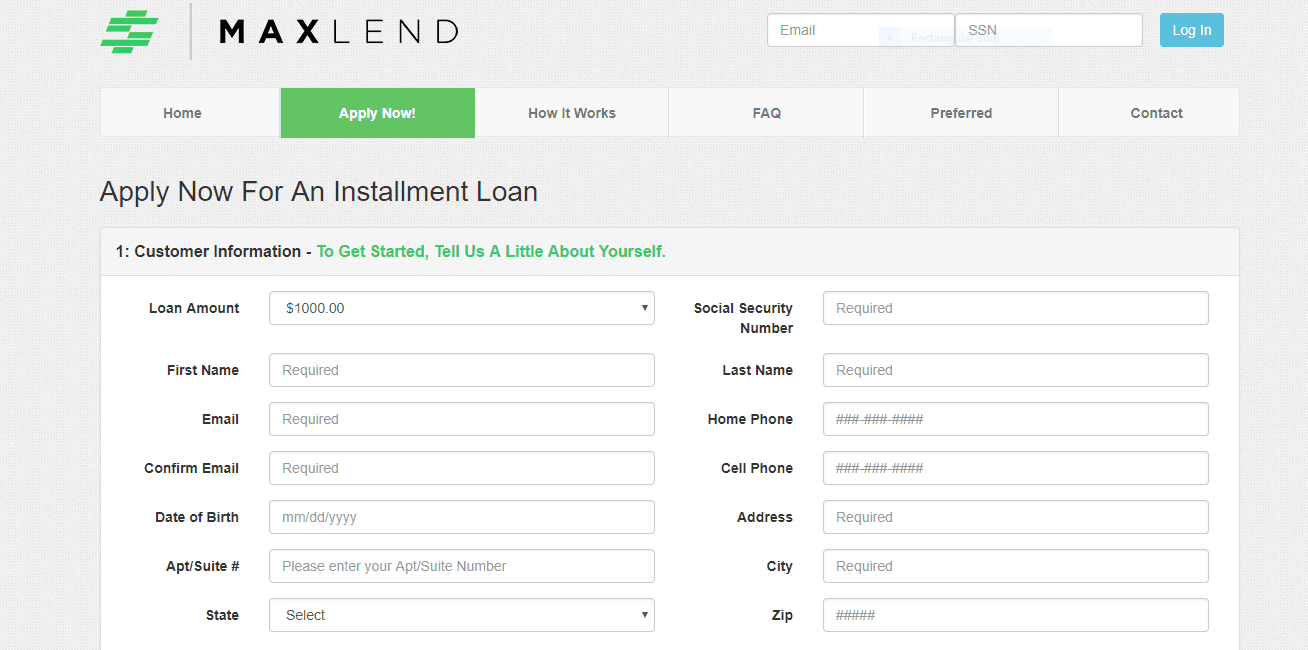Select the Apt/Suite # input field

(x=461, y=566)
